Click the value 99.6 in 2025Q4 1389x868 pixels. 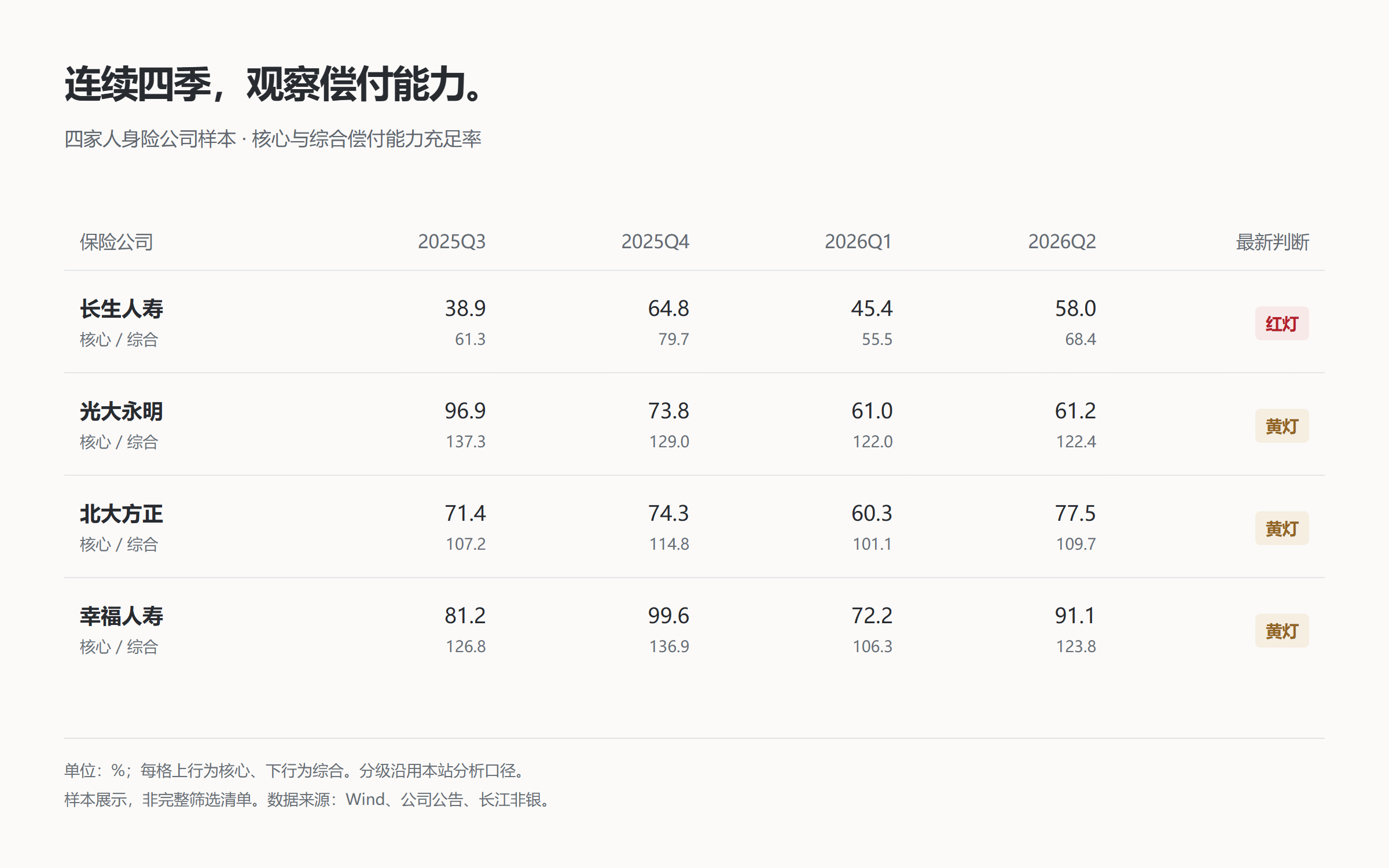(668, 616)
